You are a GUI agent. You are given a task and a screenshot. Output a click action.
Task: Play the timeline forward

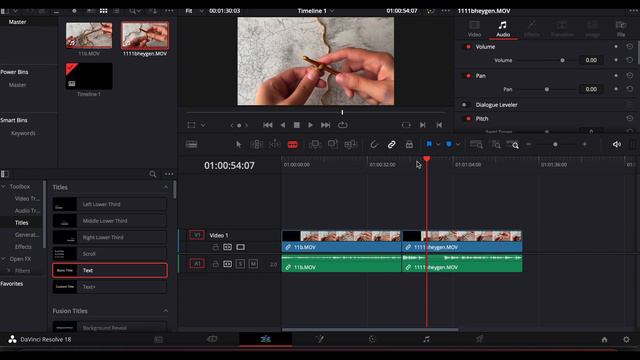pos(311,125)
